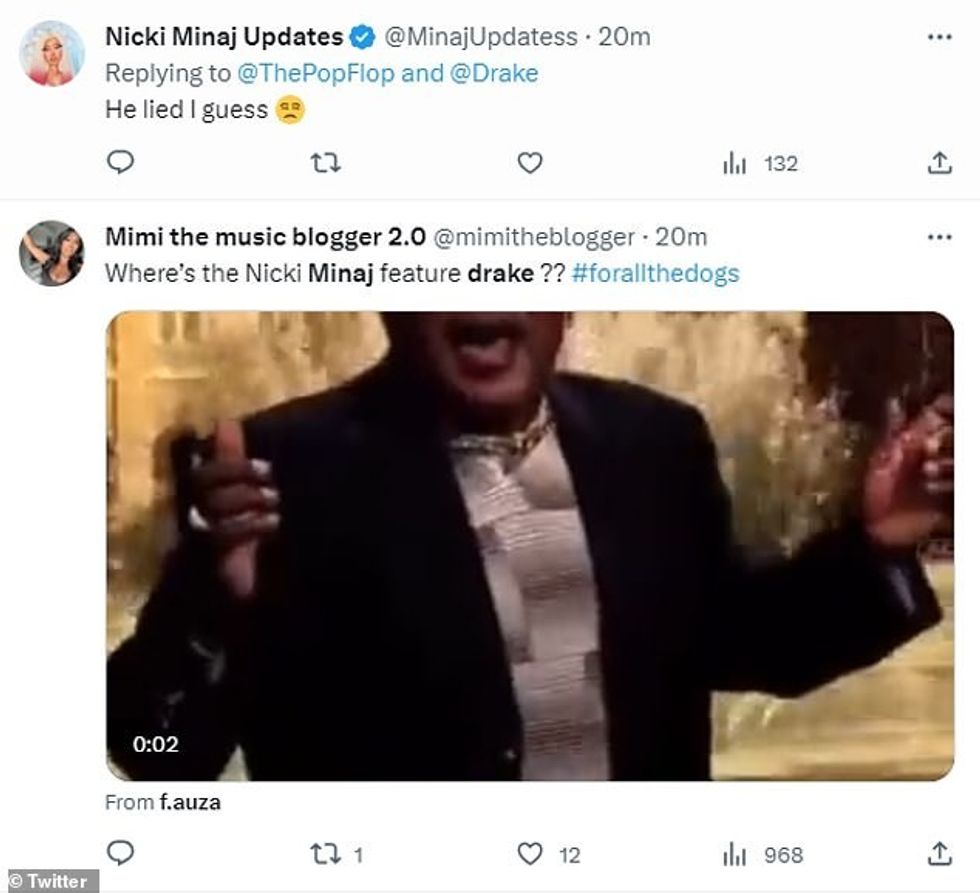
Task: Retweet the "He lied I guess" tweet
Action: 326,163
